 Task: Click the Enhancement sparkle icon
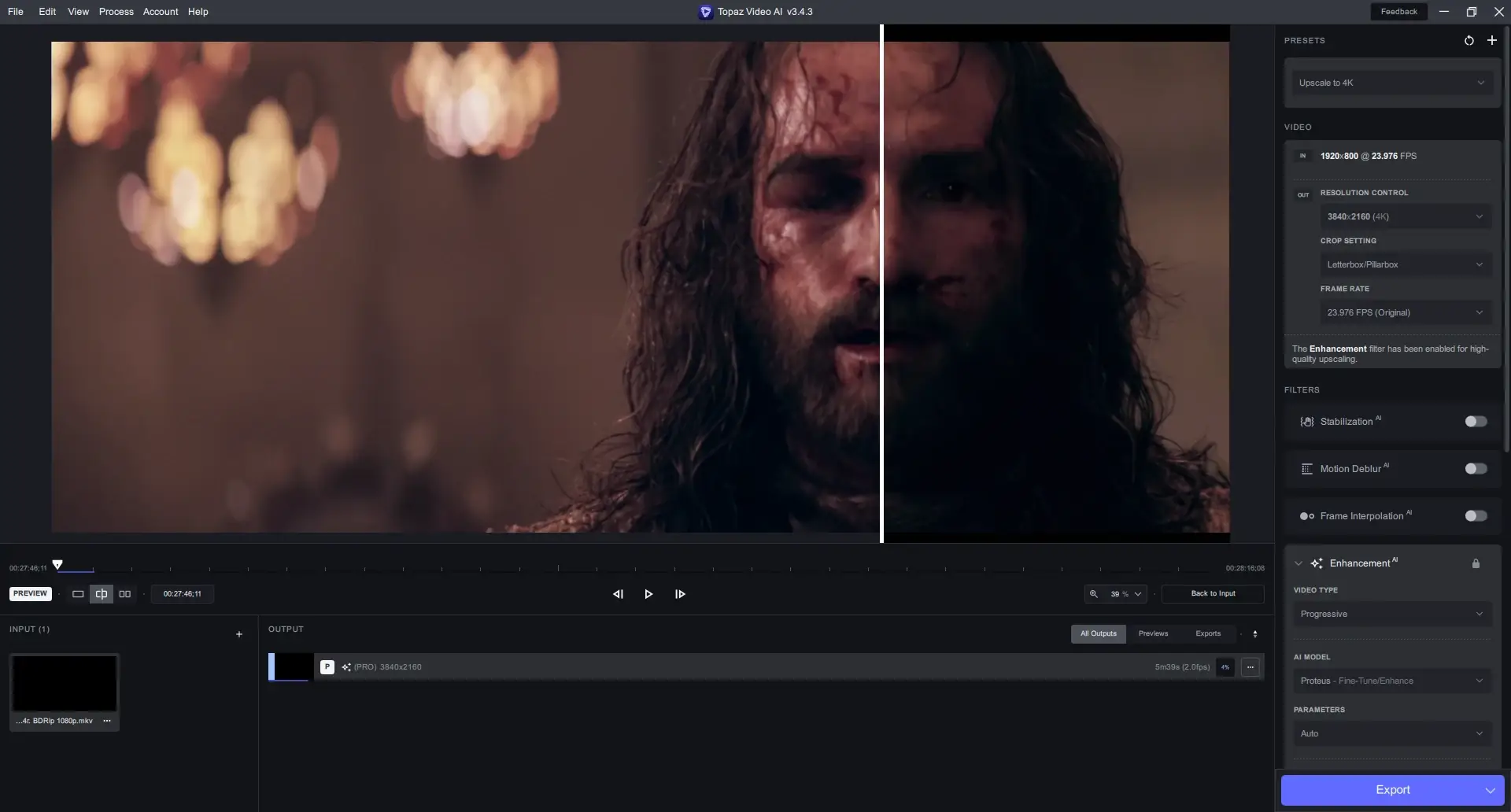(x=1317, y=563)
